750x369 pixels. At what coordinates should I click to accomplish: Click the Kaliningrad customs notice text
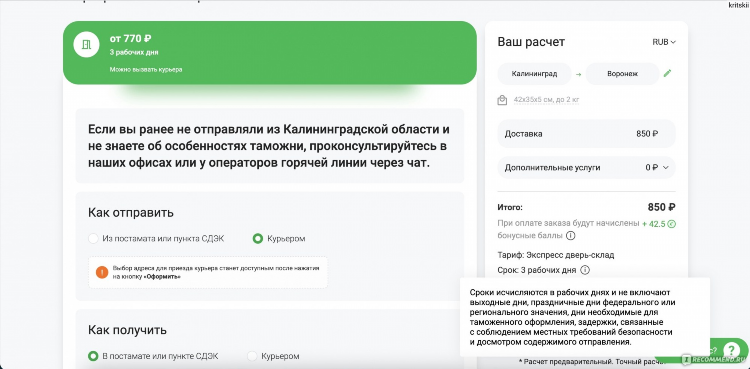pyautogui.click(x=269, y=146)
